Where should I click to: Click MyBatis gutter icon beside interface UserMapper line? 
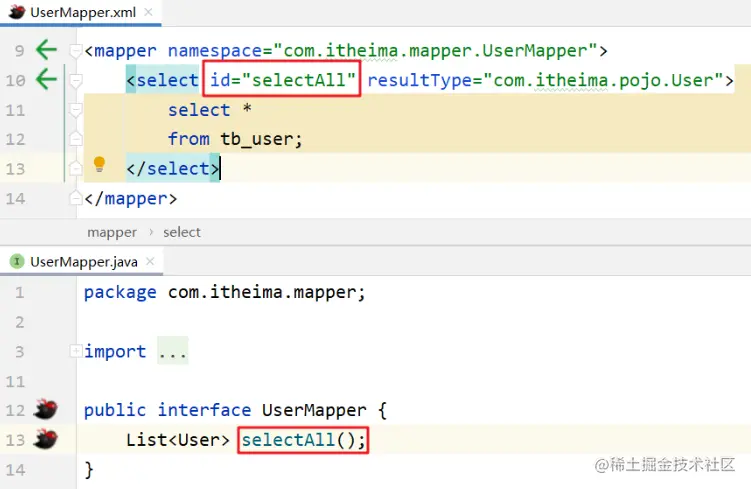tap(46, 409)
